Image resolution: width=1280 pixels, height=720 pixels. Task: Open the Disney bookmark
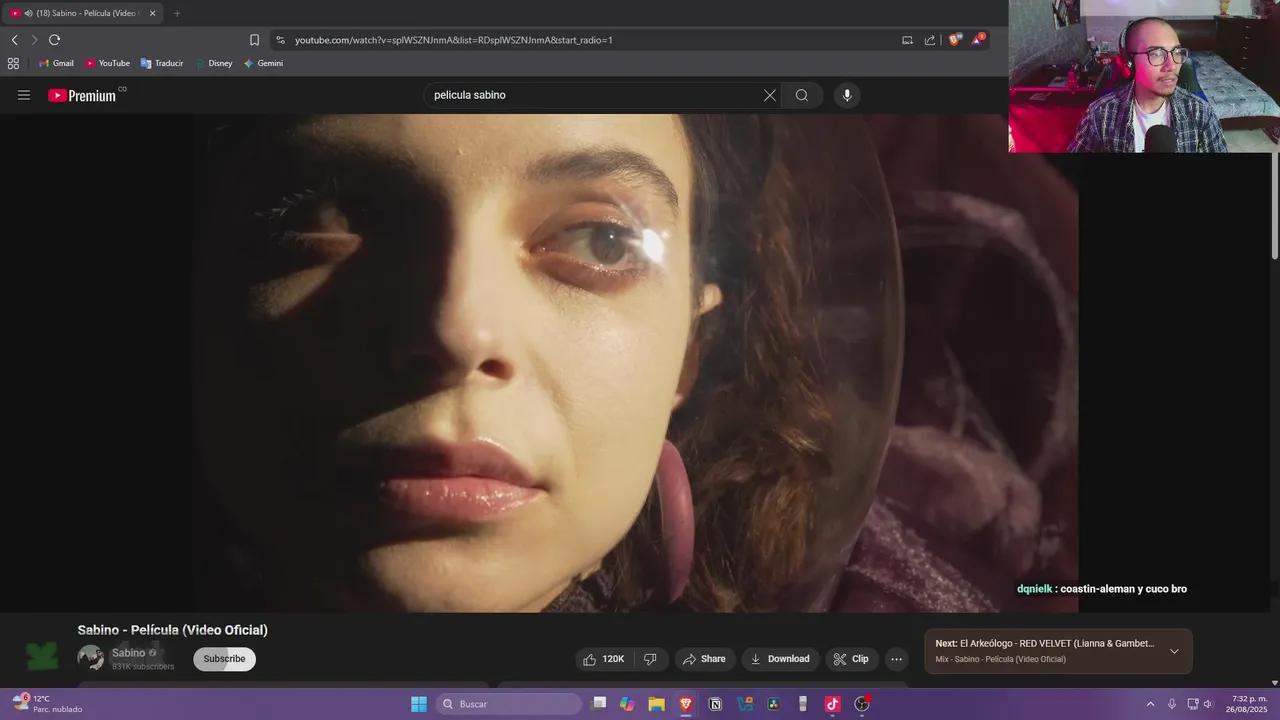click(x=213, y=63)
